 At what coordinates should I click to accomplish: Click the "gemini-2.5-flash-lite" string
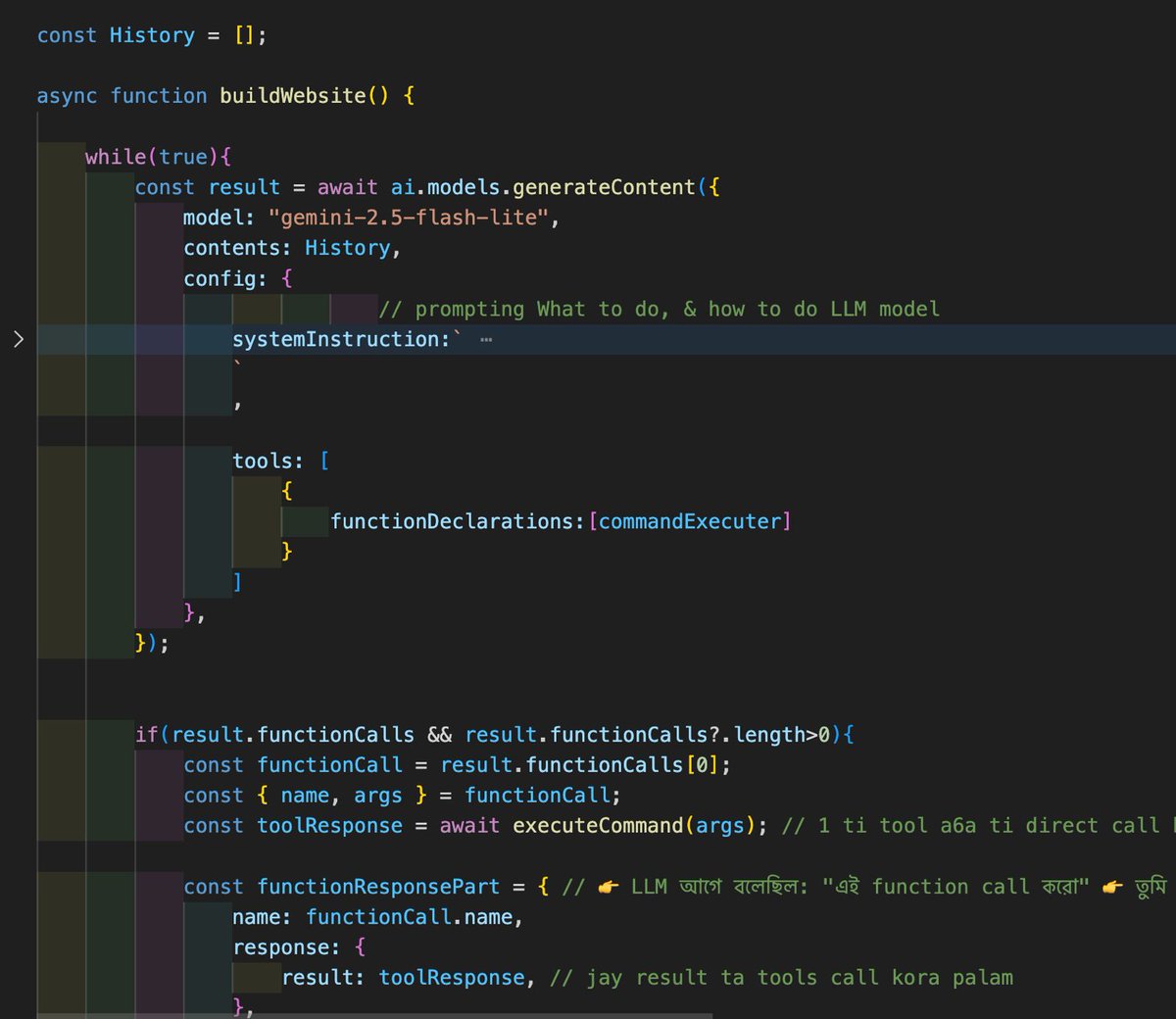pos(409,218)
